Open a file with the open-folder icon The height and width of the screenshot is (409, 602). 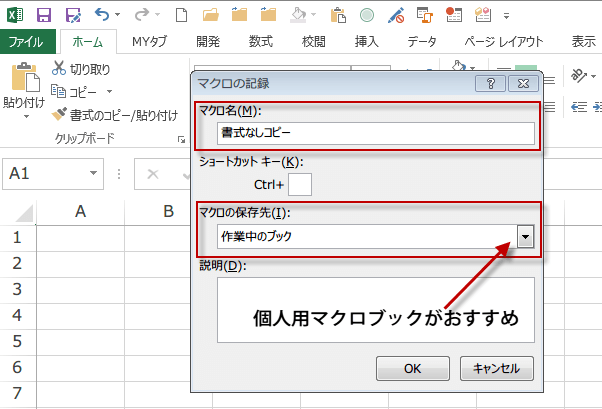(210, 15)
